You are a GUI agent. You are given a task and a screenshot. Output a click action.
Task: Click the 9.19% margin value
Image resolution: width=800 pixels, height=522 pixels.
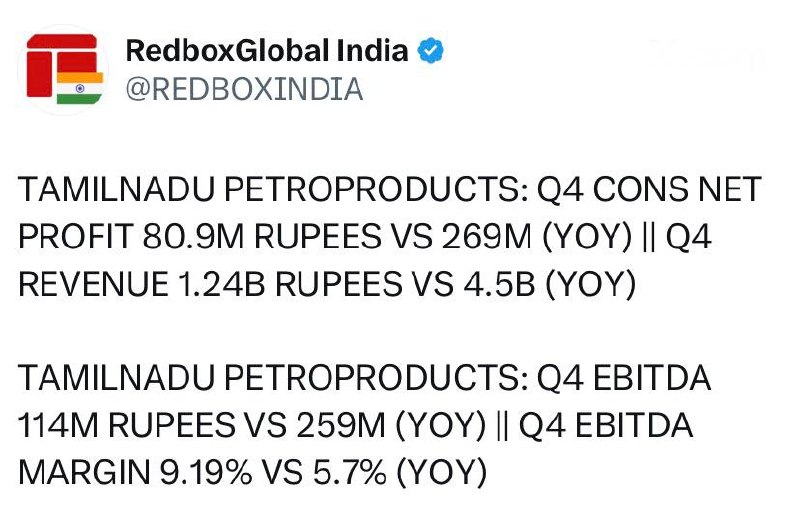(x=206, y=473)
